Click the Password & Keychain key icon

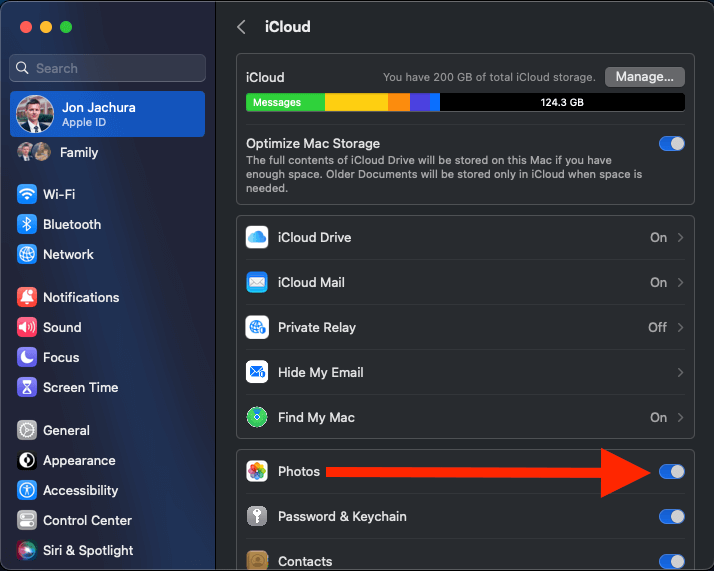257,516
